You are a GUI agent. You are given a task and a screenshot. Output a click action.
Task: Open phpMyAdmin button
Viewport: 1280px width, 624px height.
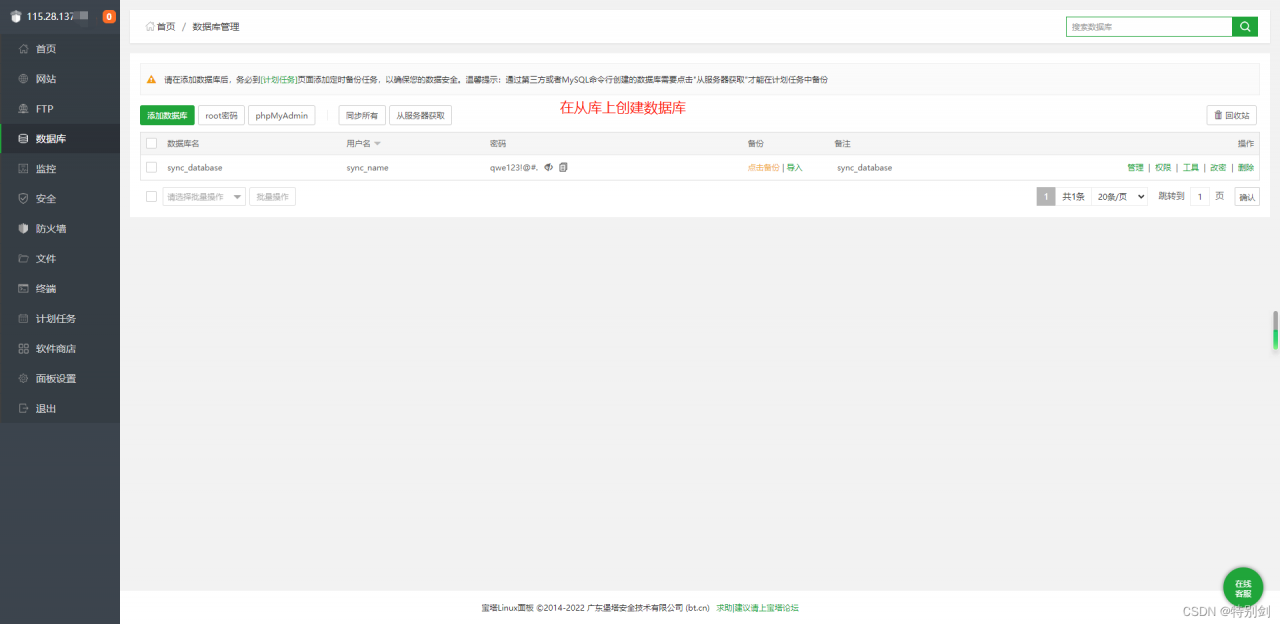[x=282, y=116]
